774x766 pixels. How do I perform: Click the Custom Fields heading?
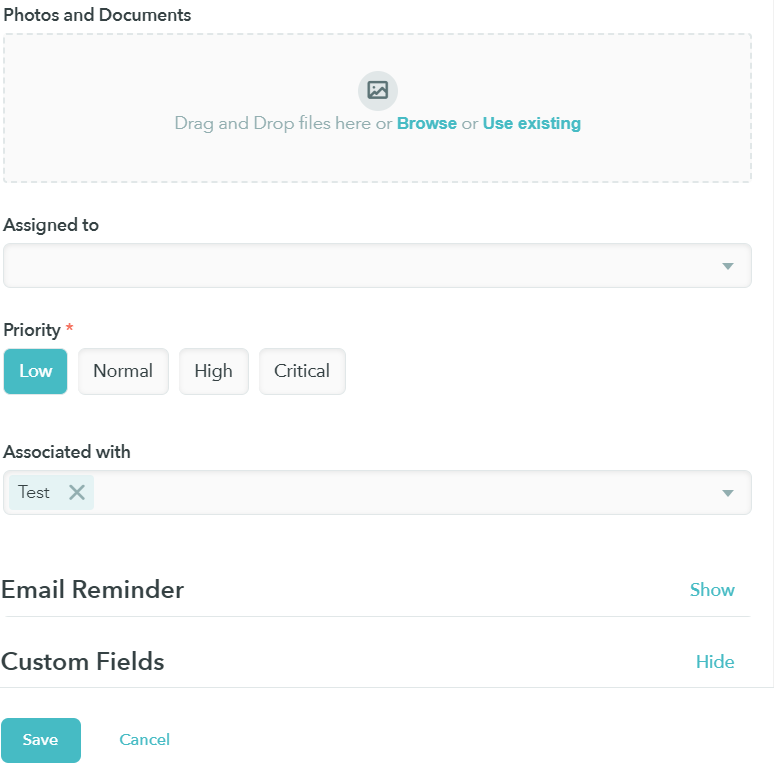pos(83,662)
